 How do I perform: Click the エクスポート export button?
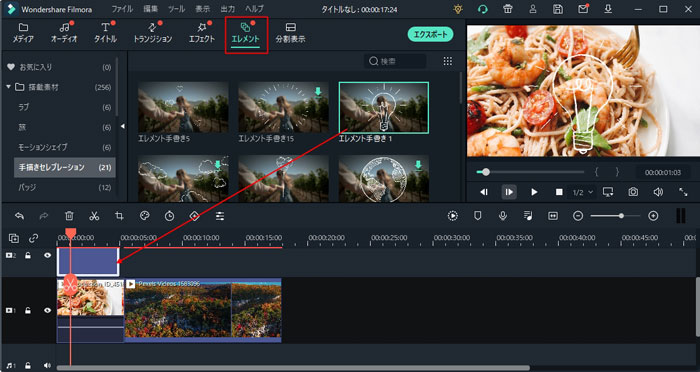430,34
